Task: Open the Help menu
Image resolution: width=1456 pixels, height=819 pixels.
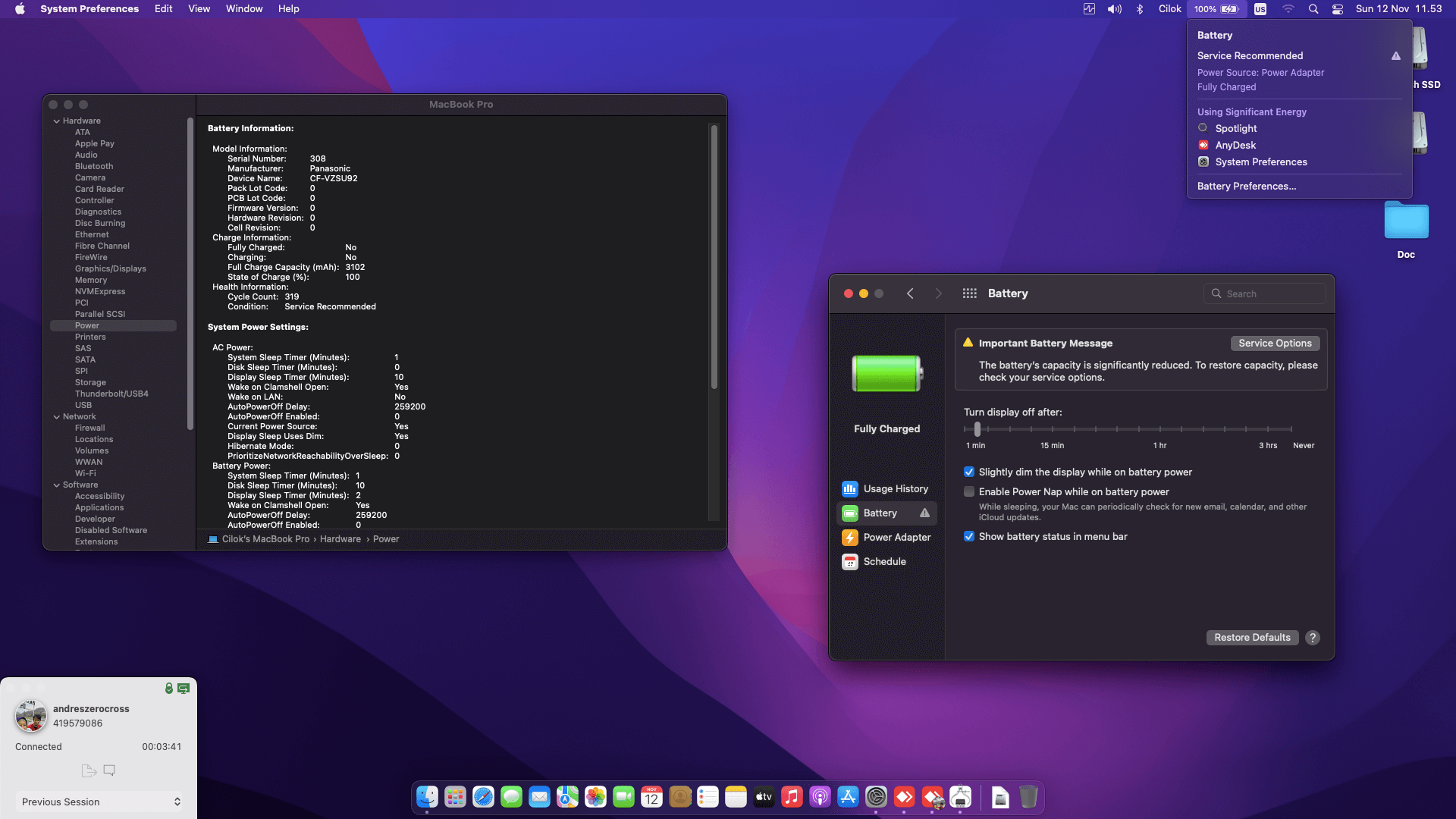Action: coord(289,9)
